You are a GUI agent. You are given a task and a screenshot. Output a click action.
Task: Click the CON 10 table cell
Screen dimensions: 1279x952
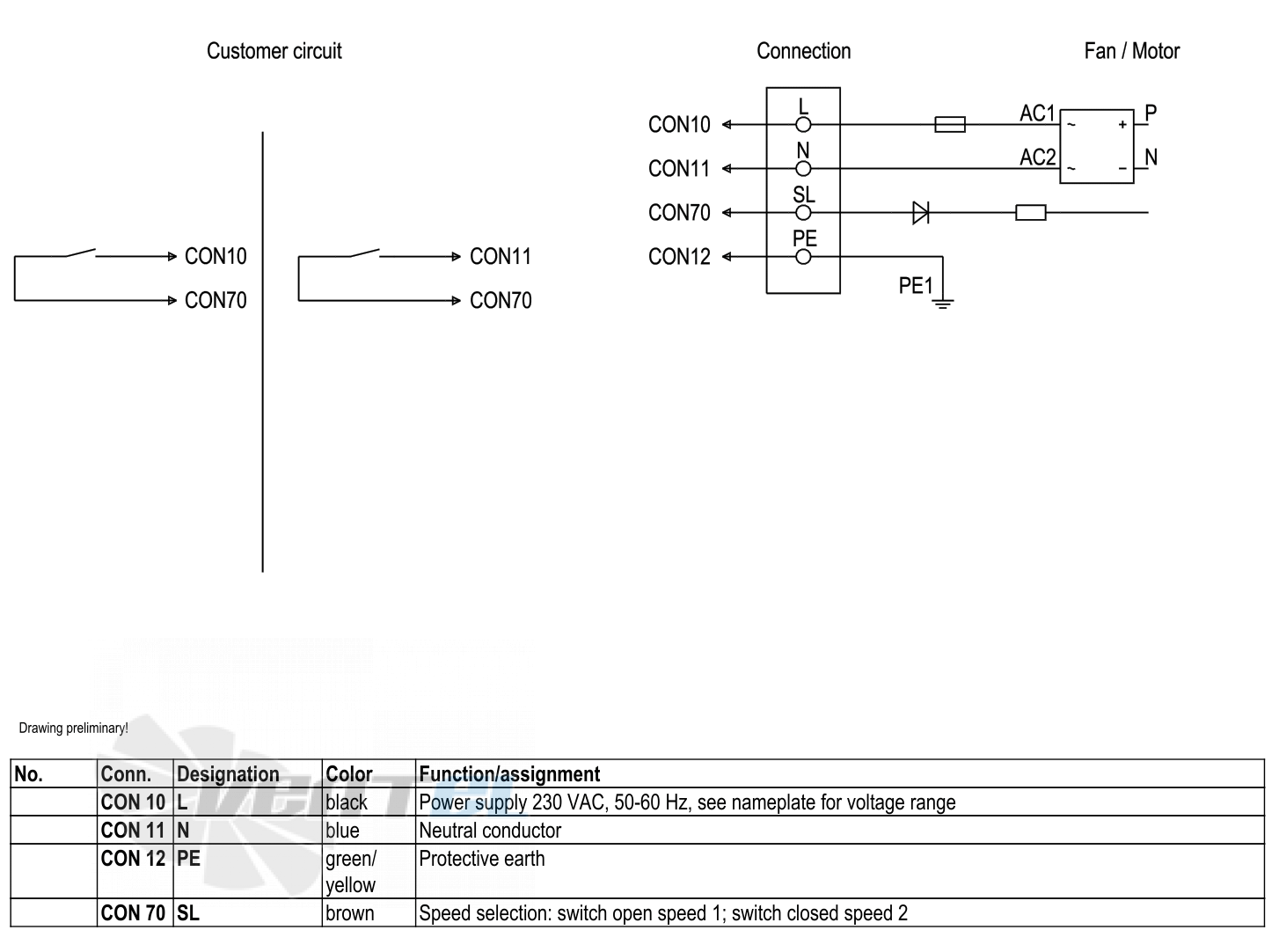(x=135, y=802)
